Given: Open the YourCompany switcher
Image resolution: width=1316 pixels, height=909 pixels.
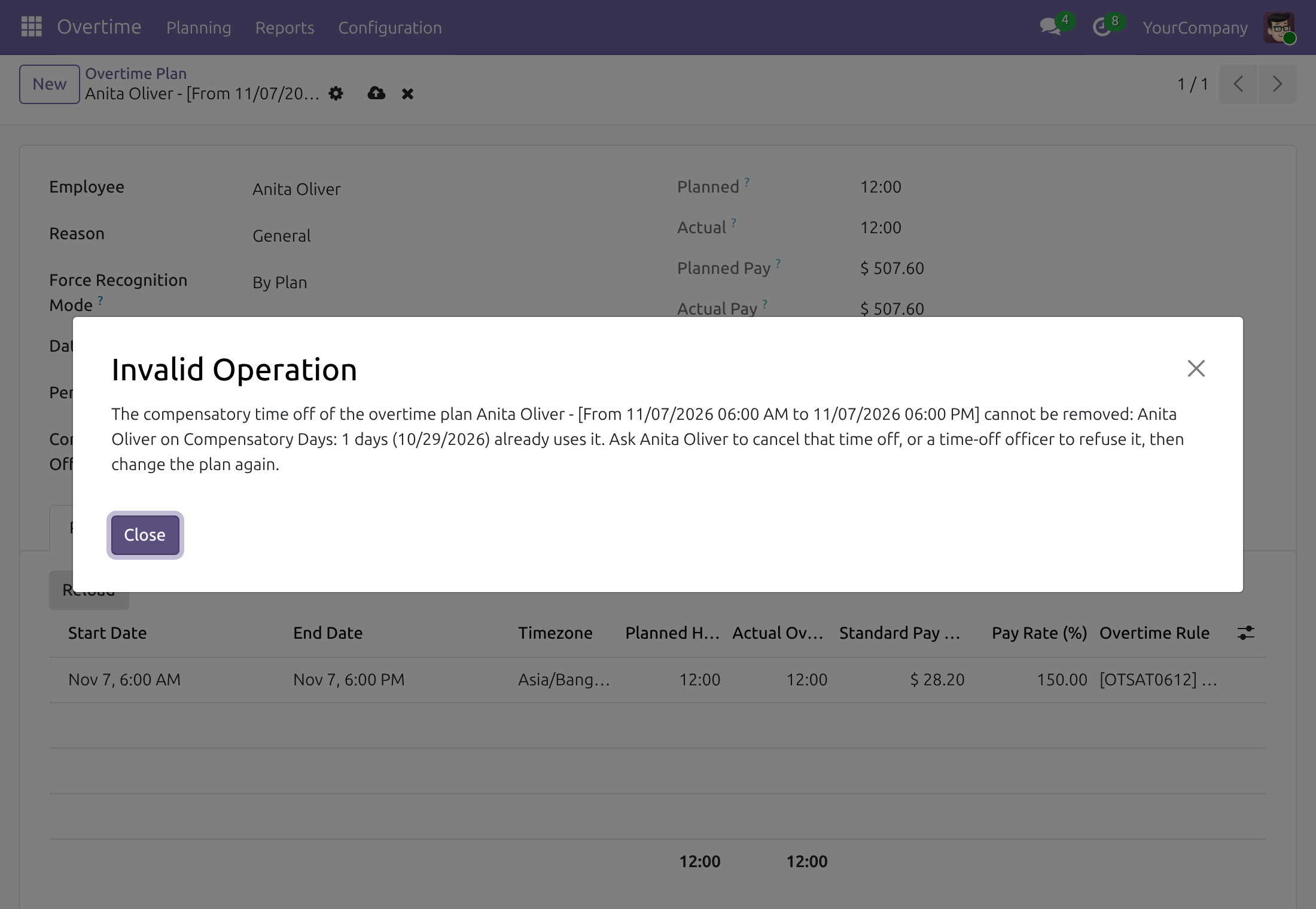Looking at the screenshot, I should 1195,28.
